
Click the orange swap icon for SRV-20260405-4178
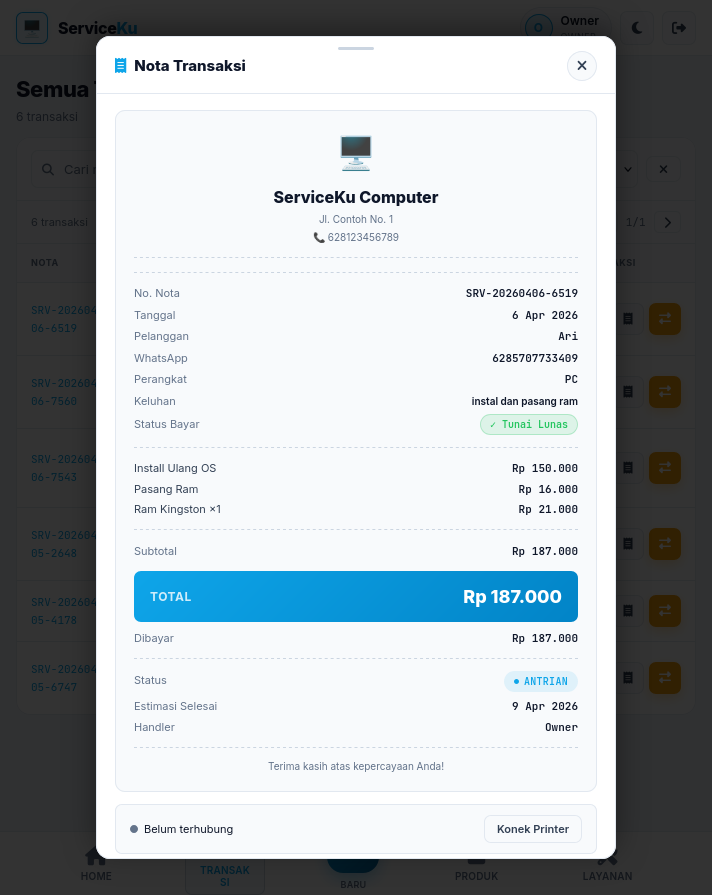click(664, 610)
